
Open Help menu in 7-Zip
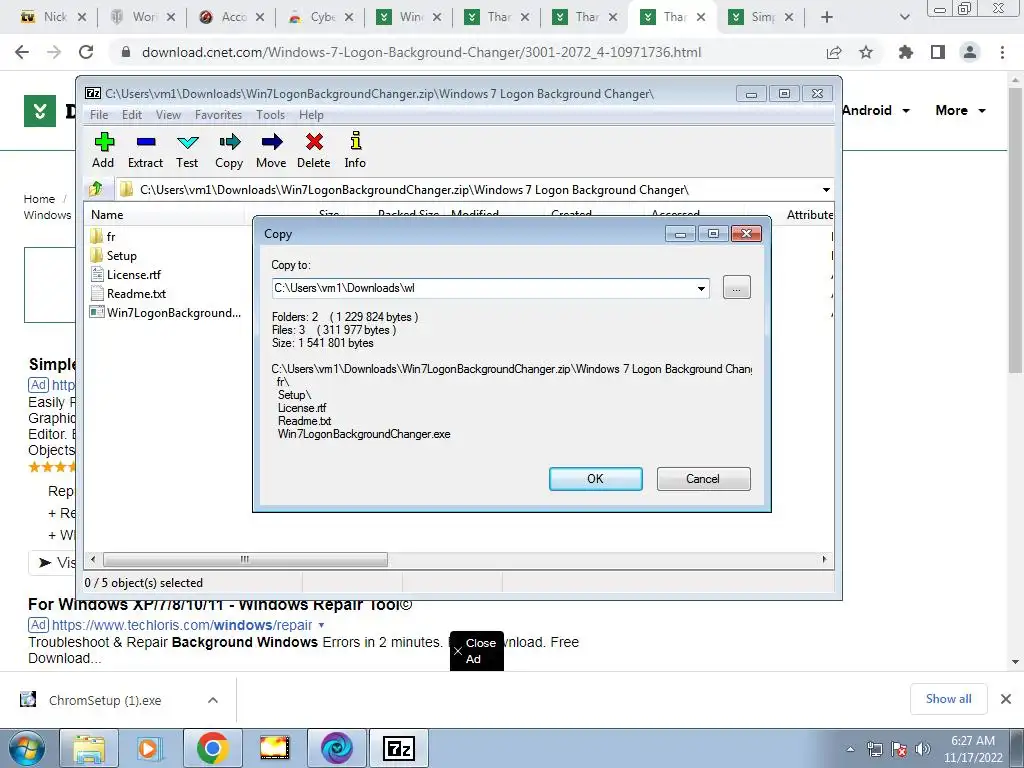311,114
